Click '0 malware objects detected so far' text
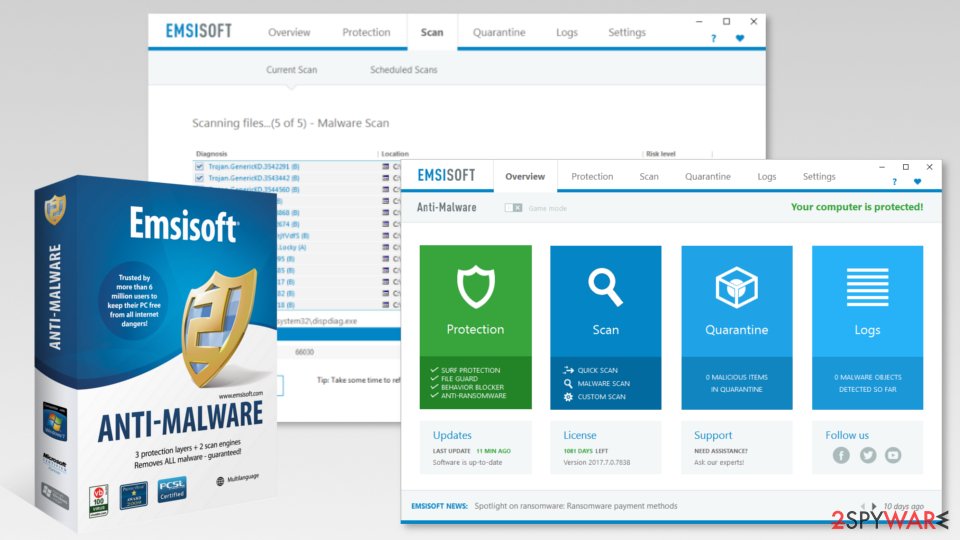 point(868,383)
